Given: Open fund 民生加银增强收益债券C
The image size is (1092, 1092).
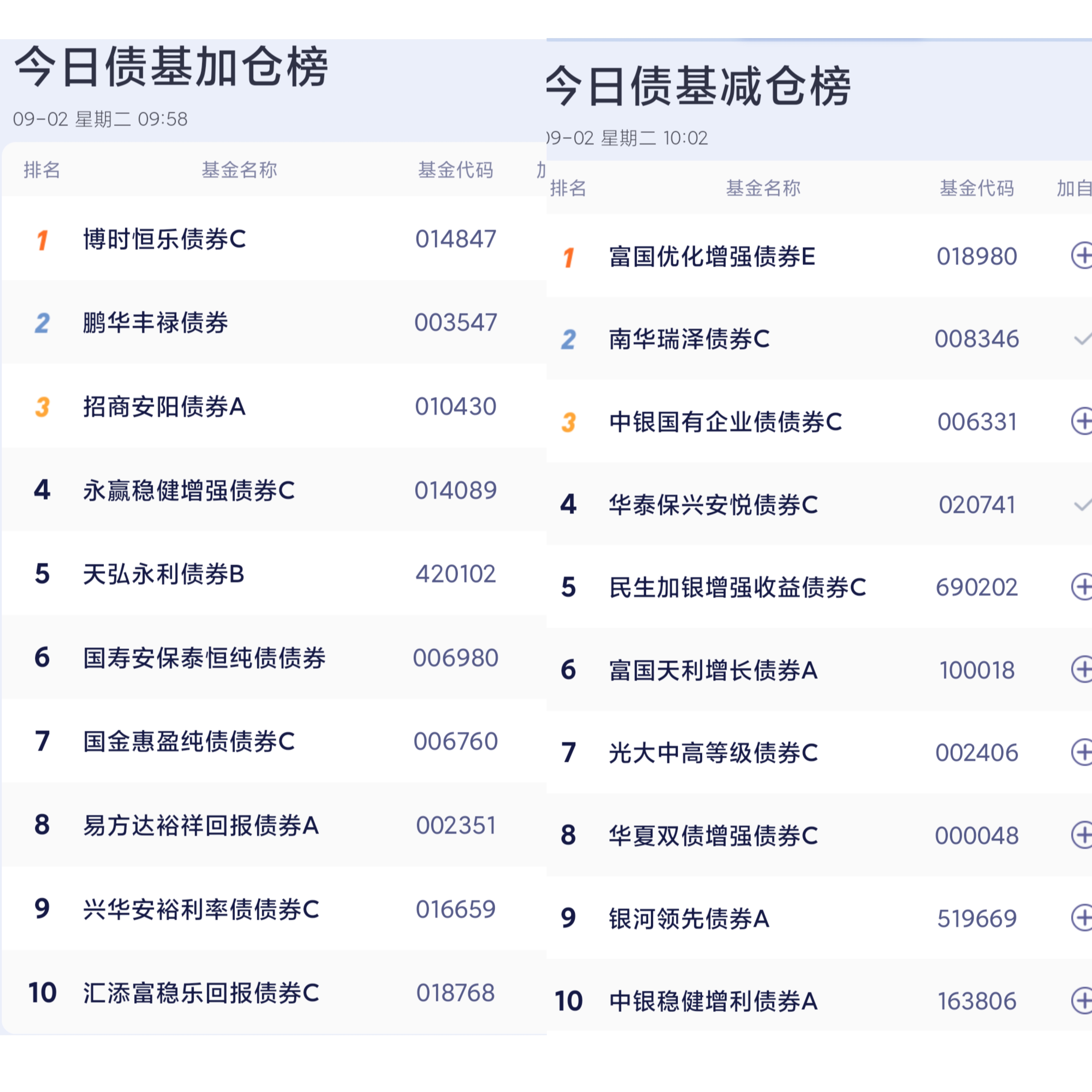Looking at the screenshot, I should [x=737, y=587].
